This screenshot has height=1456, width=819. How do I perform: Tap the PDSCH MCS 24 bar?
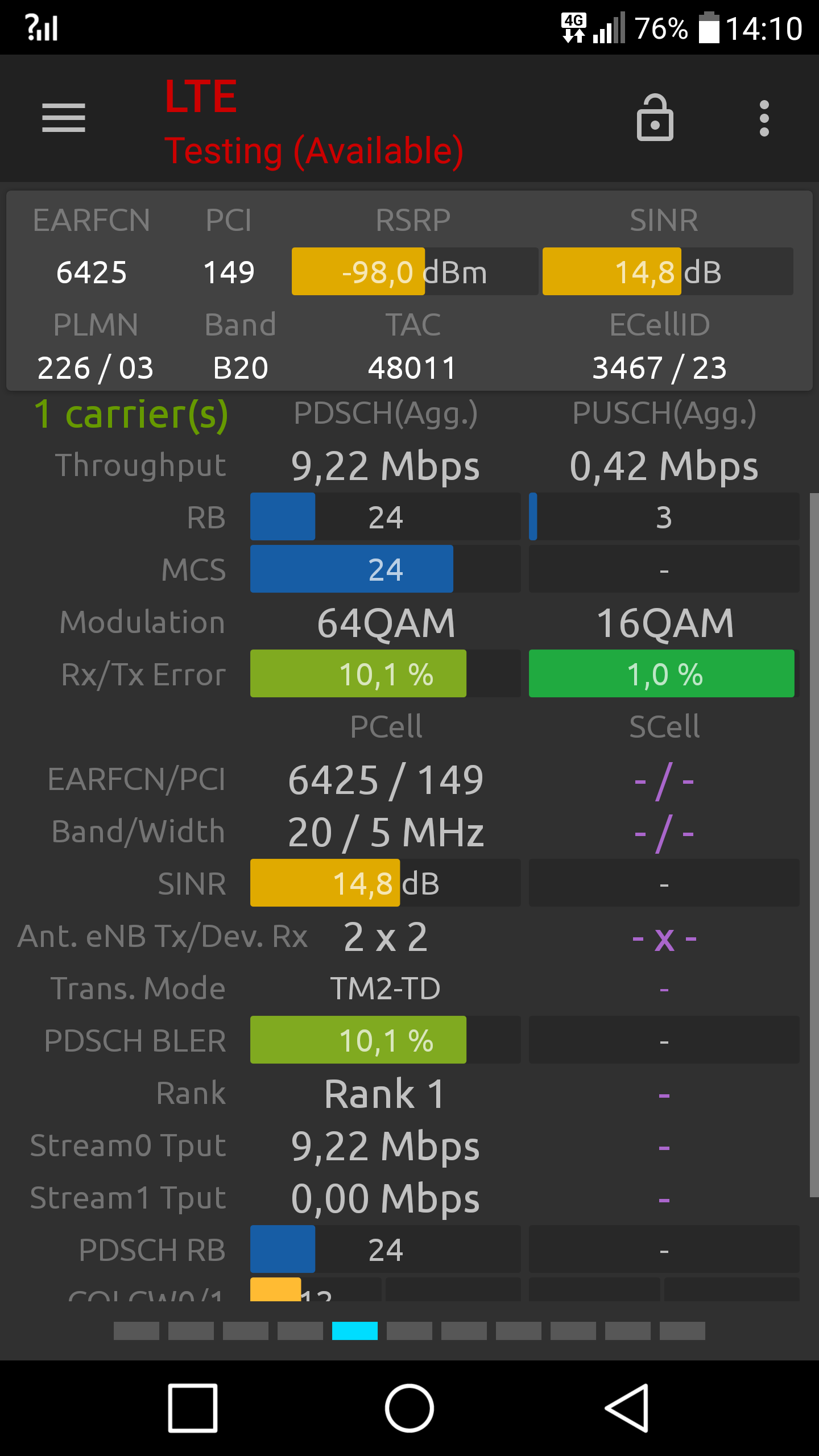[385, 569]
